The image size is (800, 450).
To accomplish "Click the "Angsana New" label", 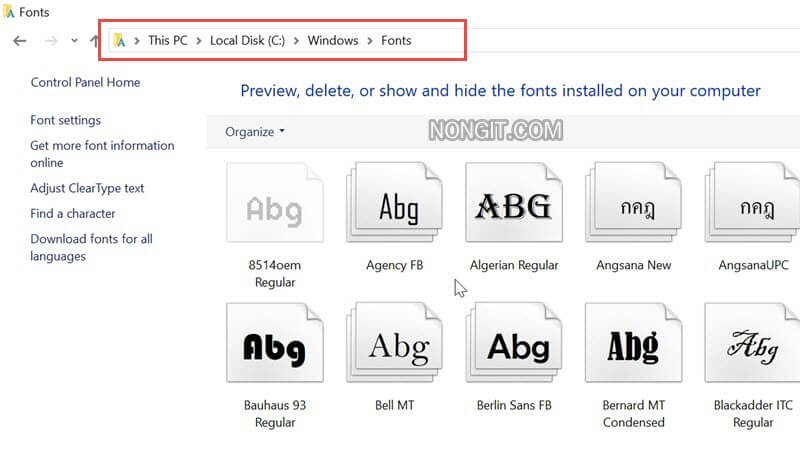I will click(x=634, y=265).
